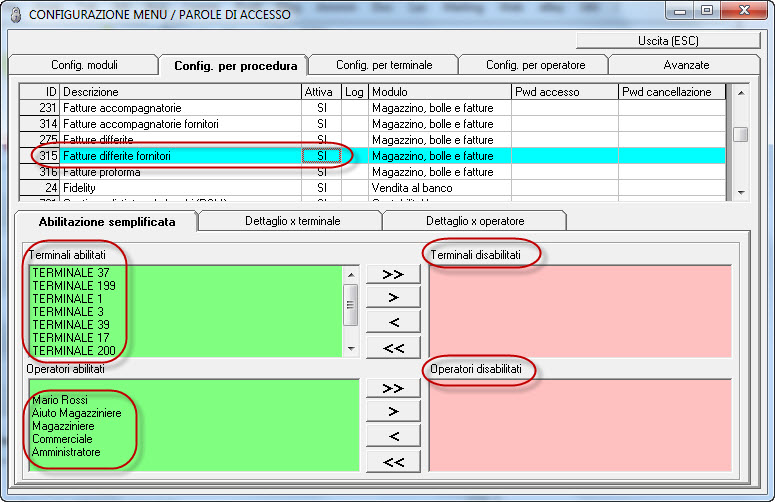Select the row Fatture accompagnatorie fornitori
Viewport: 775px width, 502px height.
(372, 124)
